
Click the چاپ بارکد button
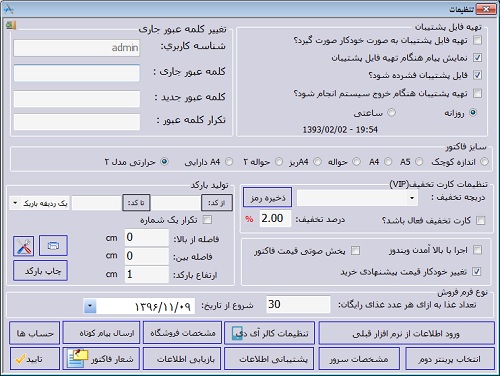40,271
